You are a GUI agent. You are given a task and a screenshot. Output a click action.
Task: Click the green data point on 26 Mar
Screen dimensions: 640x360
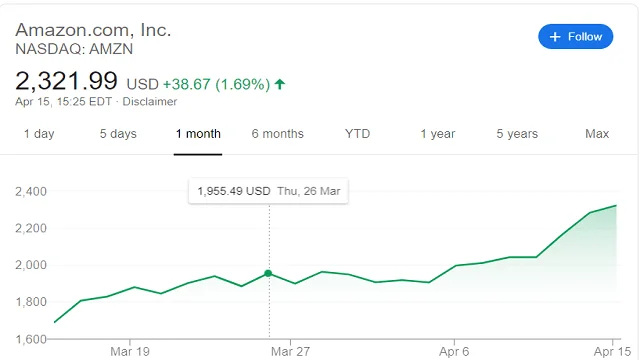(x=268, y=273)
